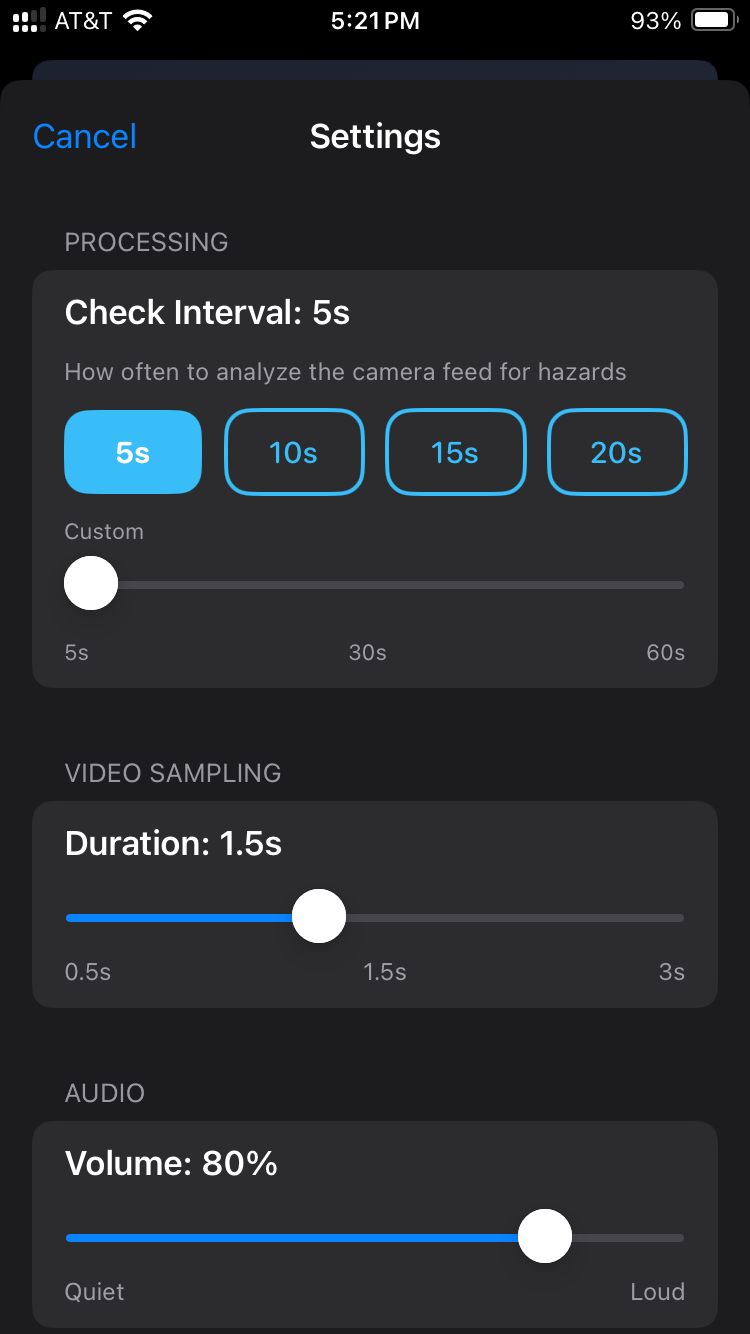Tap the Wi-Fi status bar icon

point(135,19)
